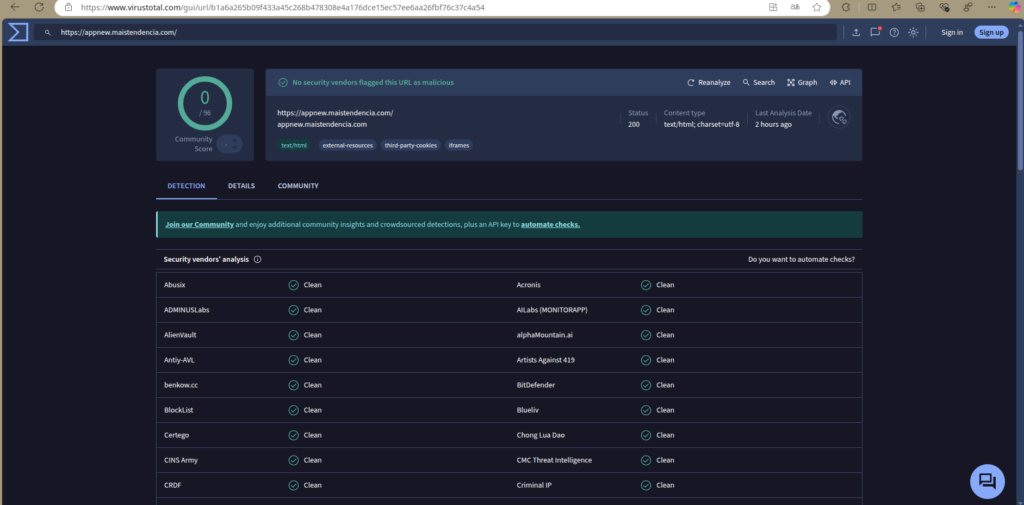
Task: Select the ADMINUSLabs vendor row
Action: [333, 310]
